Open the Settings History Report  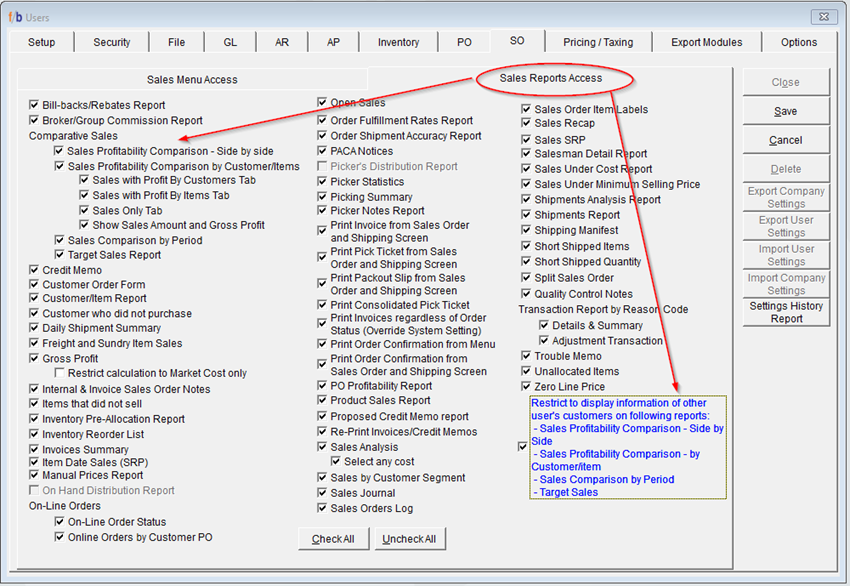(785, 312)
